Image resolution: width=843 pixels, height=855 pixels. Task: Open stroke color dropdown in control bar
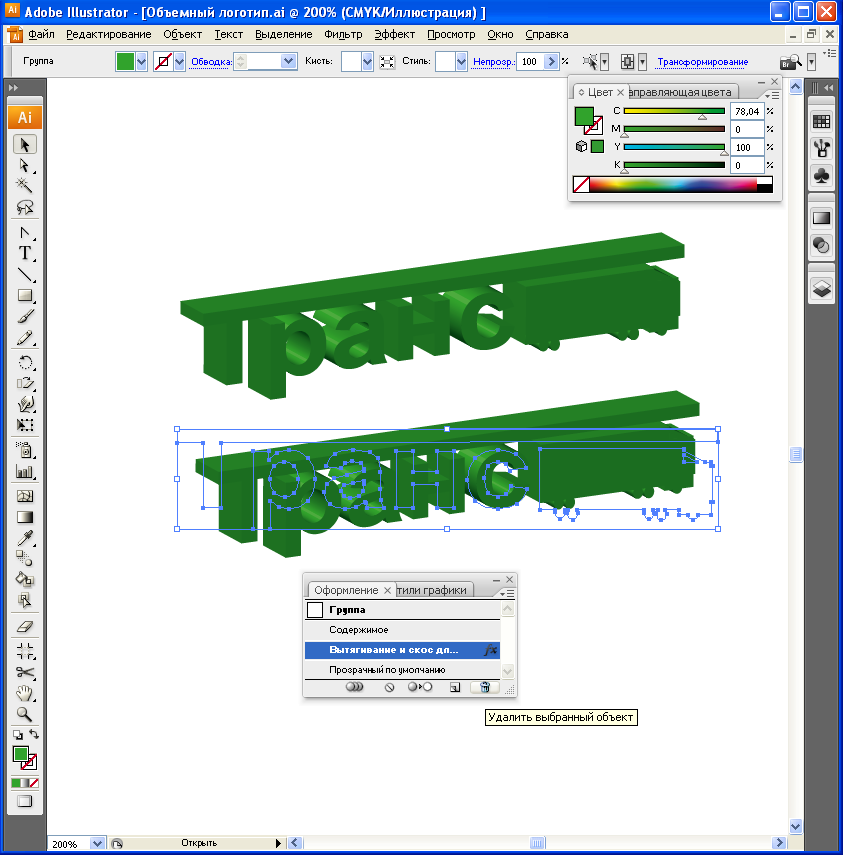179,61
